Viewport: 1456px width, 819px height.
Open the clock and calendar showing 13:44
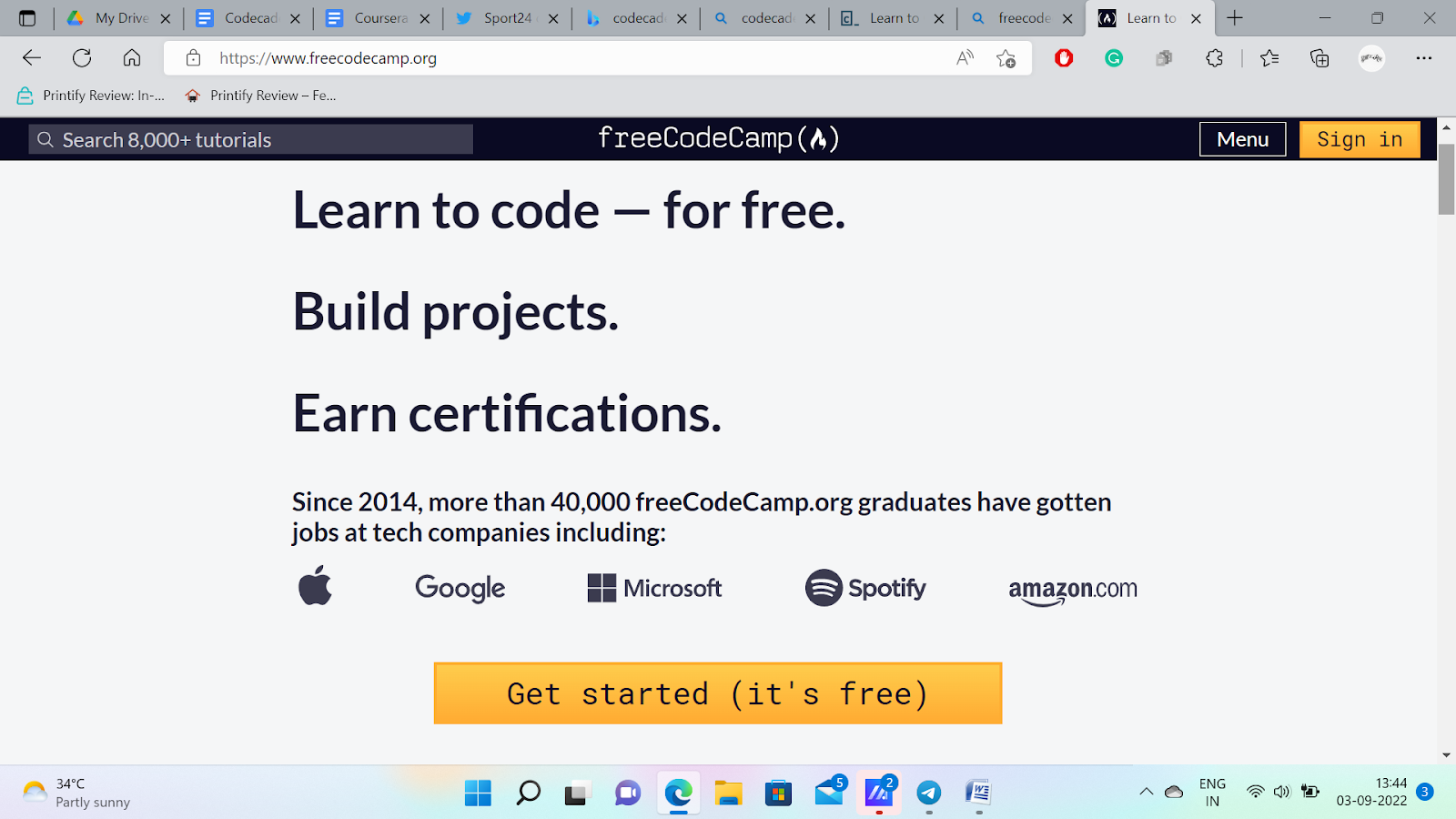click(1371, 792)
